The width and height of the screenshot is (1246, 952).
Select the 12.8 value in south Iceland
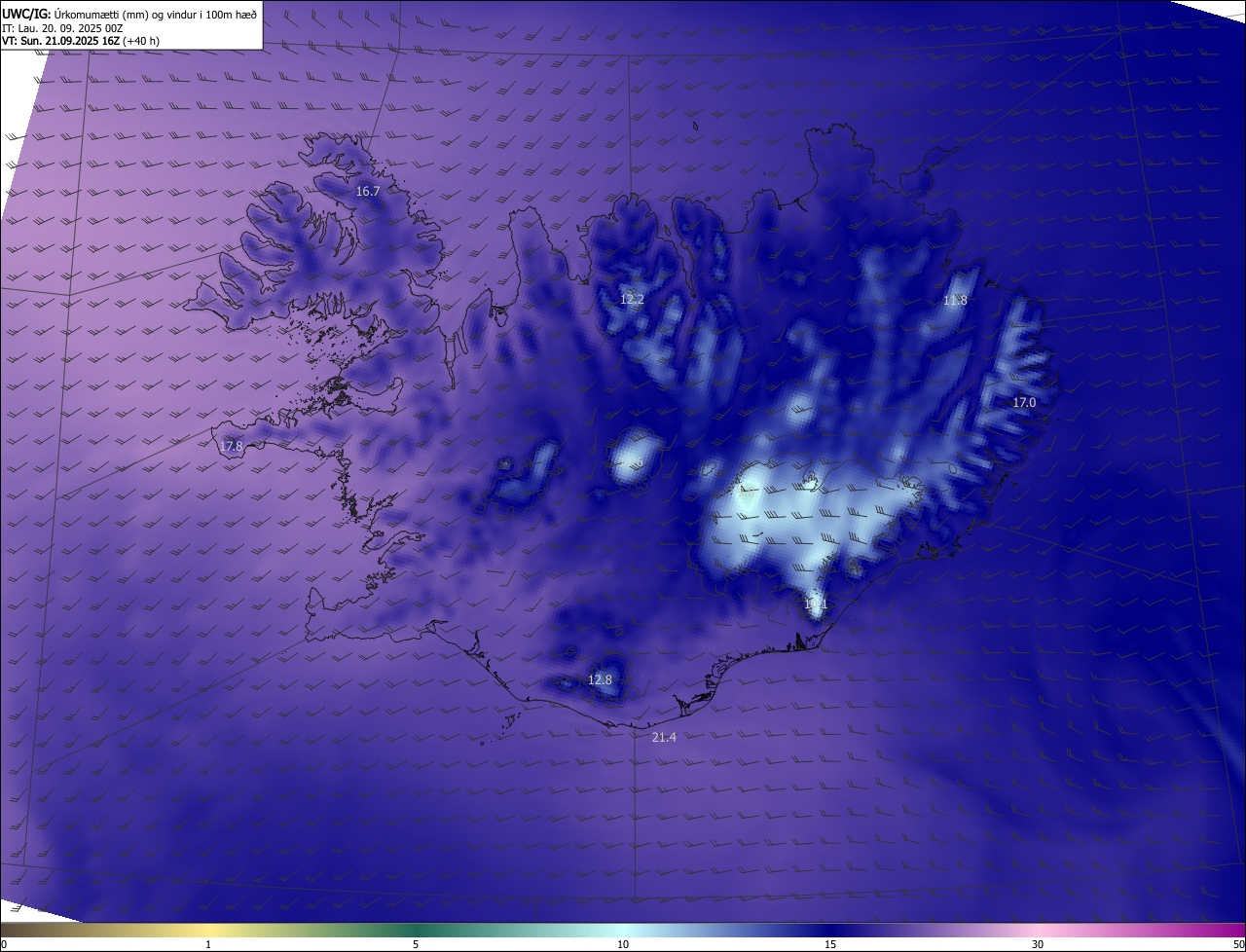(x=600, y=679)
